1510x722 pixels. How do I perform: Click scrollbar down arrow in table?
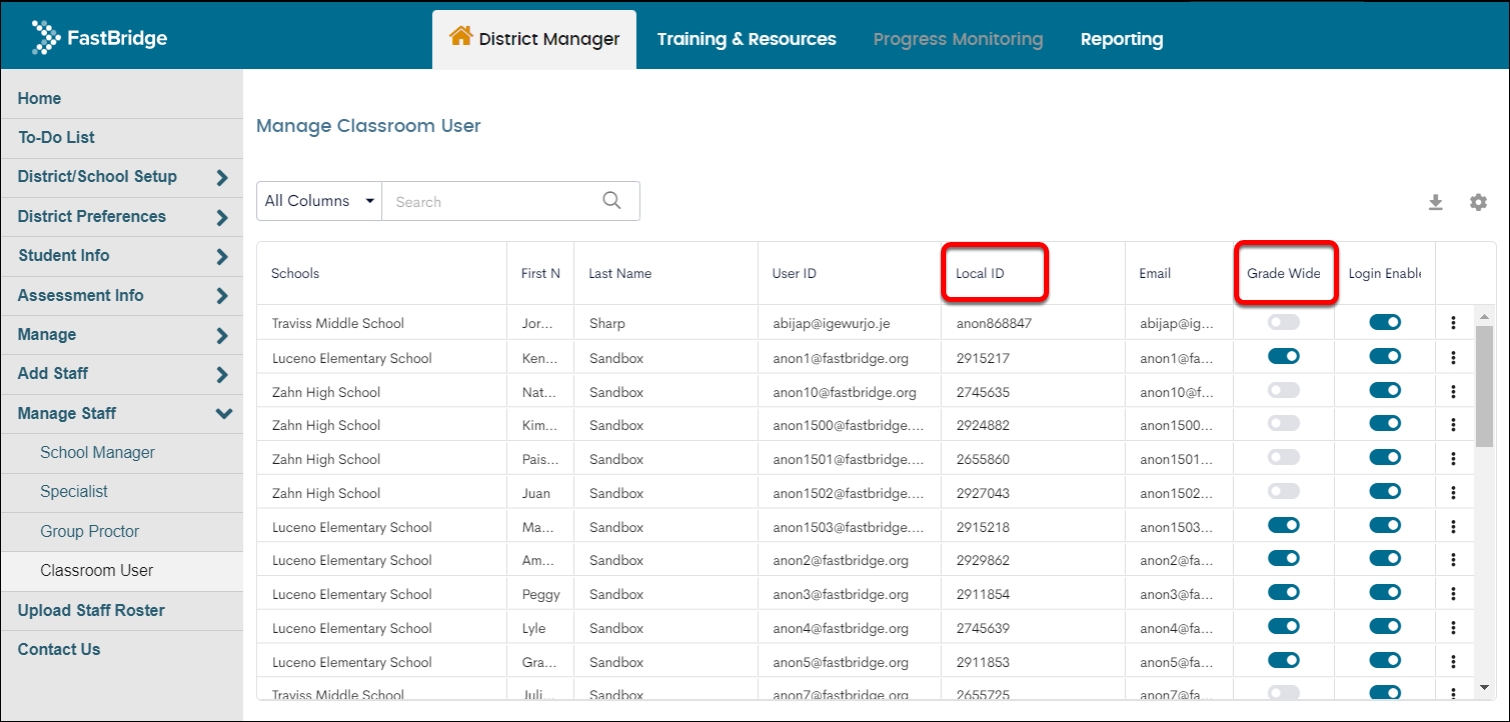tap(1485, 687)
